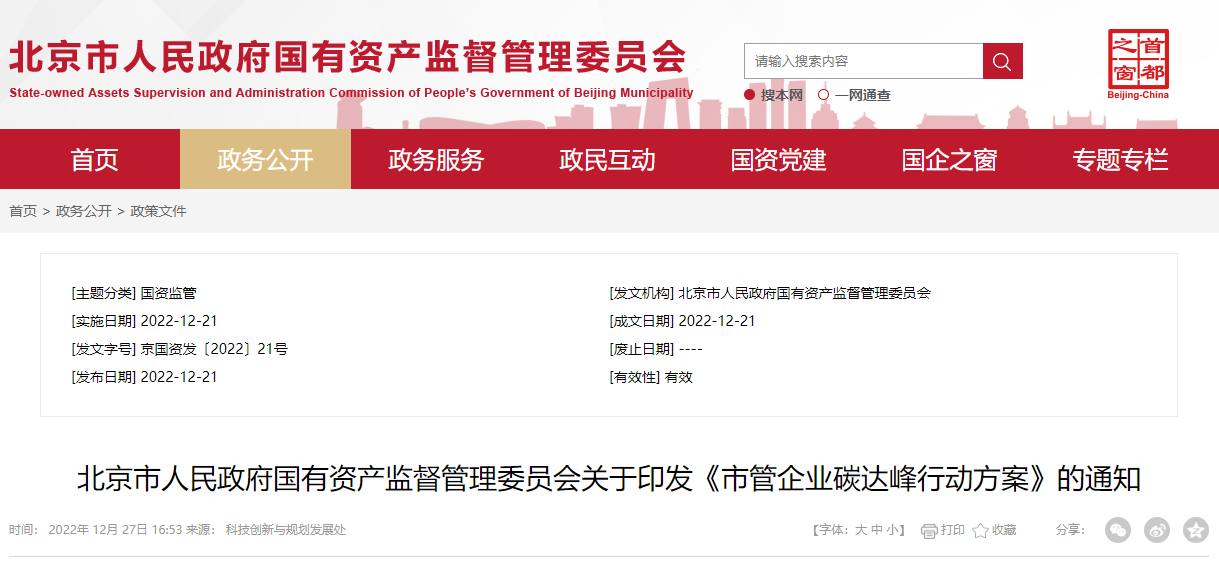Set font size to 中 (medium)
Screen dimensions: 1219x562
point(876,530)
